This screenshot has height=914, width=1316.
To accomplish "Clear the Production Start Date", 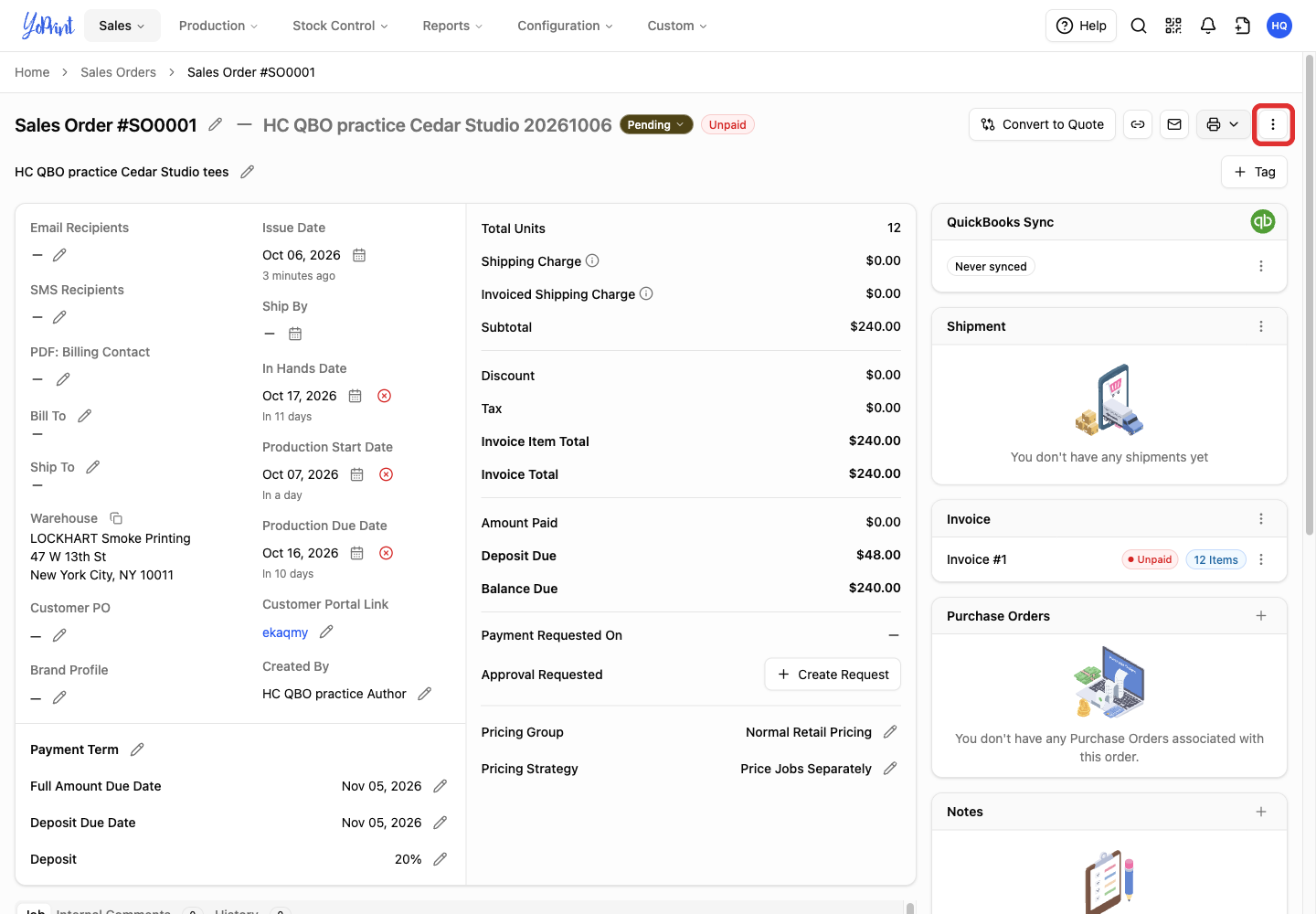I will click(x=387, y=474).
